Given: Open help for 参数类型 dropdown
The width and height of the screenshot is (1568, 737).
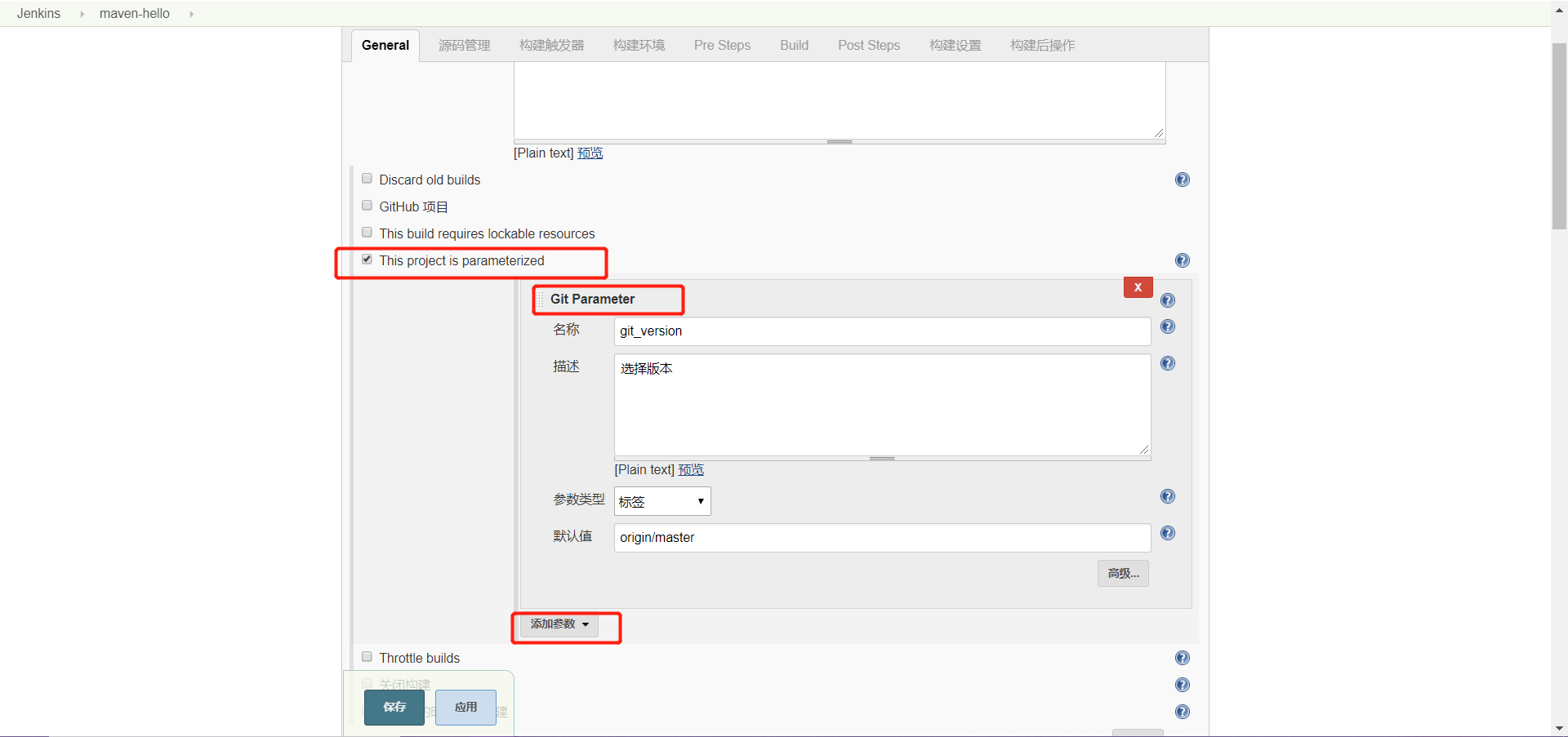Looking at the screenshot, I should (1168, 496).
